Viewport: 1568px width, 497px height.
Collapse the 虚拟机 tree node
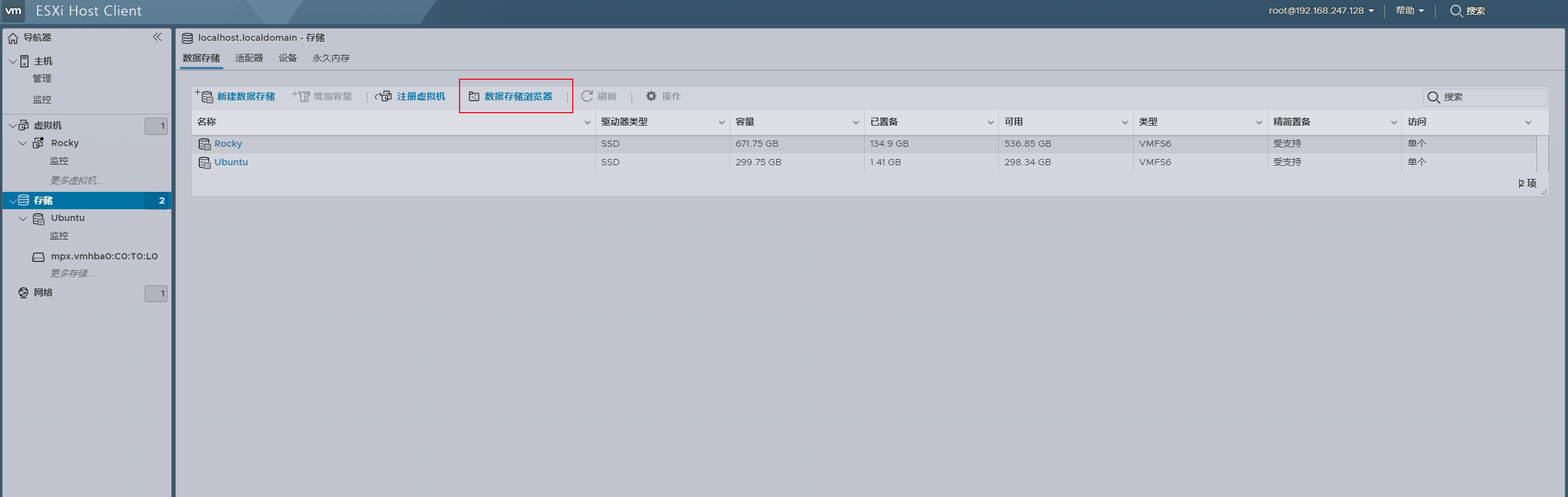point(12,126)
